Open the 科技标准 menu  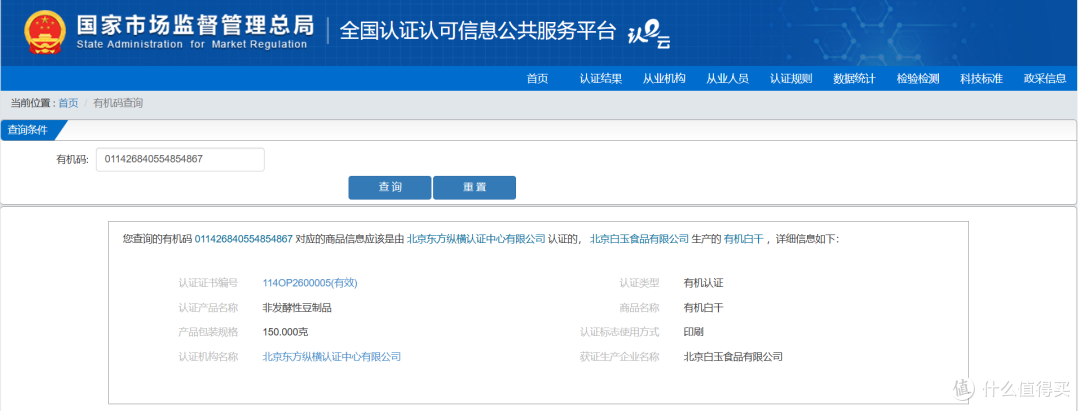(981, 78)
